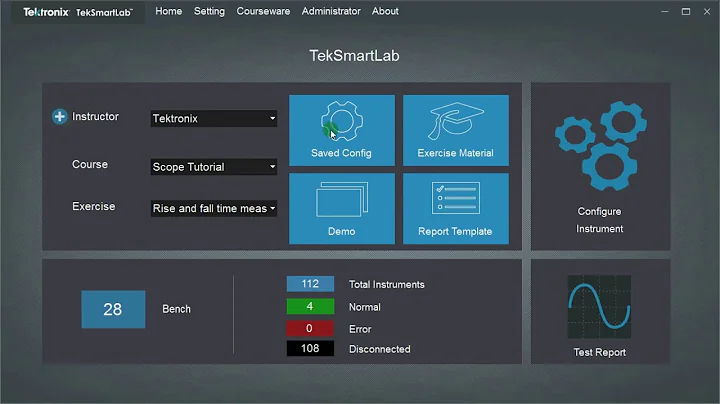Maximize the TekSmartLab window
This screenshot has height=404, width=720.
[x=686, y=11]
